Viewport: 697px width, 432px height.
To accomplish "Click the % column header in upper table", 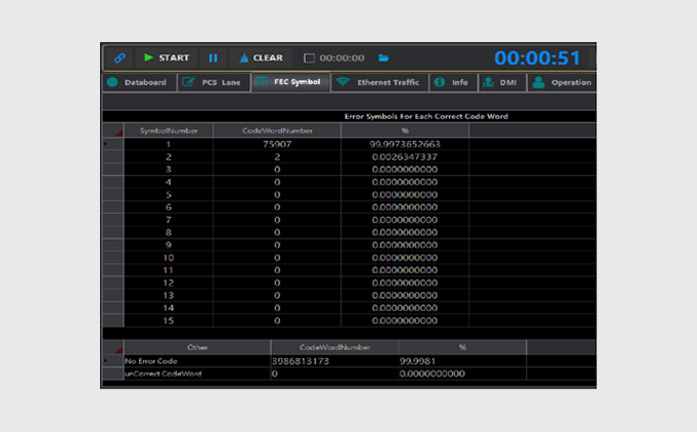I will [x=405, y=131].
